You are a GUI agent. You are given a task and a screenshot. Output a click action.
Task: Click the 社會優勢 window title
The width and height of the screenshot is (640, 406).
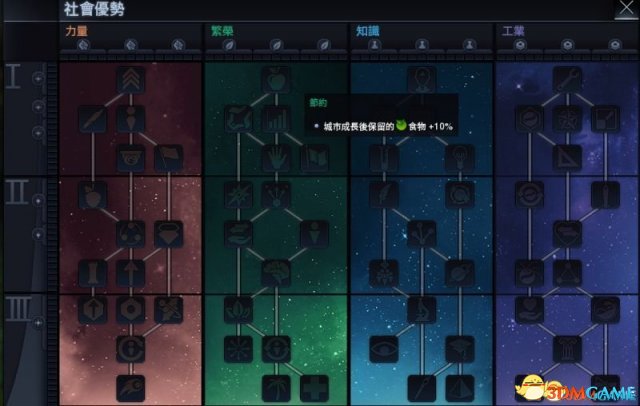pos(94,9)
